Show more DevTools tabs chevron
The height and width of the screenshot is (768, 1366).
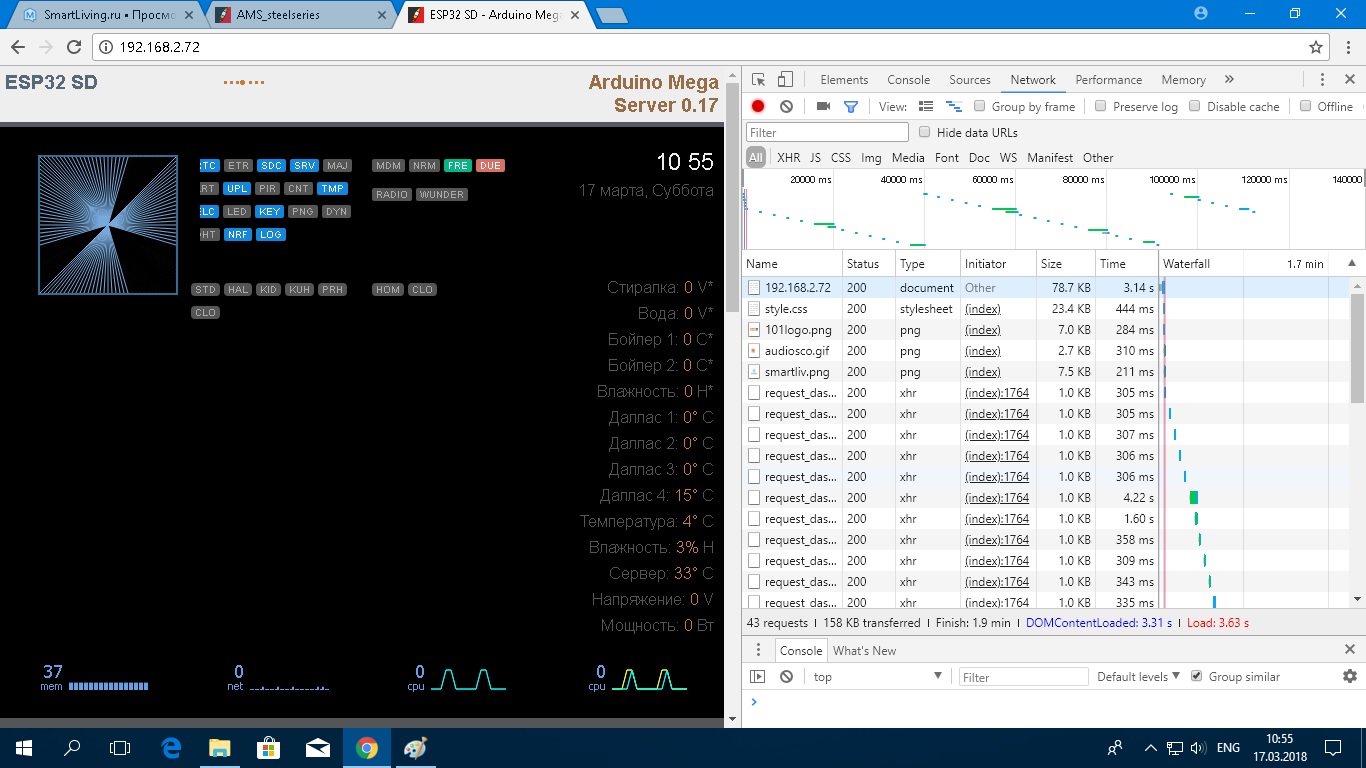click(x=1229, y=80)
